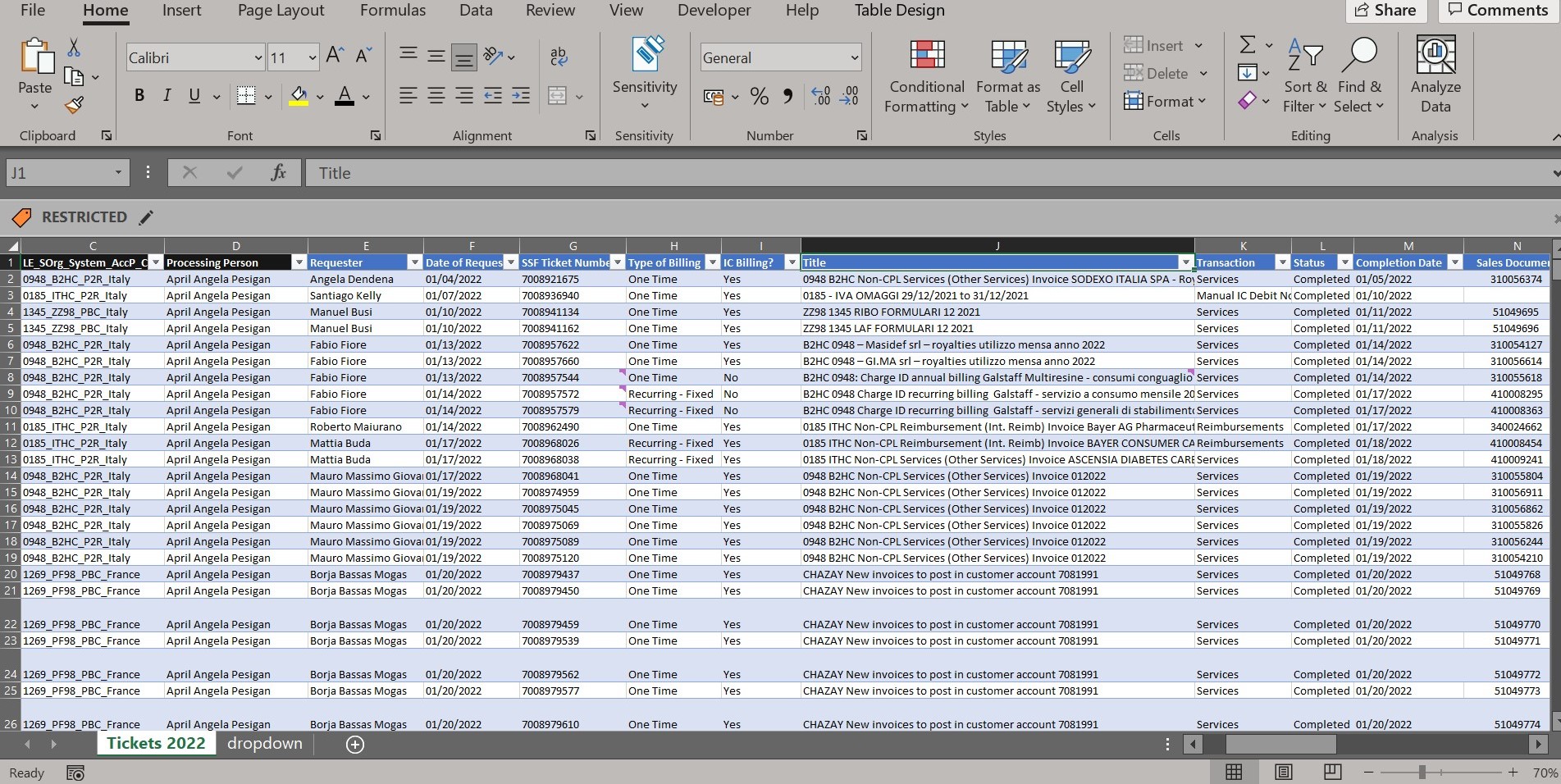1561x784 pixels.
Task: Open the Status column filter dropdown
Action: (1344, 262)
